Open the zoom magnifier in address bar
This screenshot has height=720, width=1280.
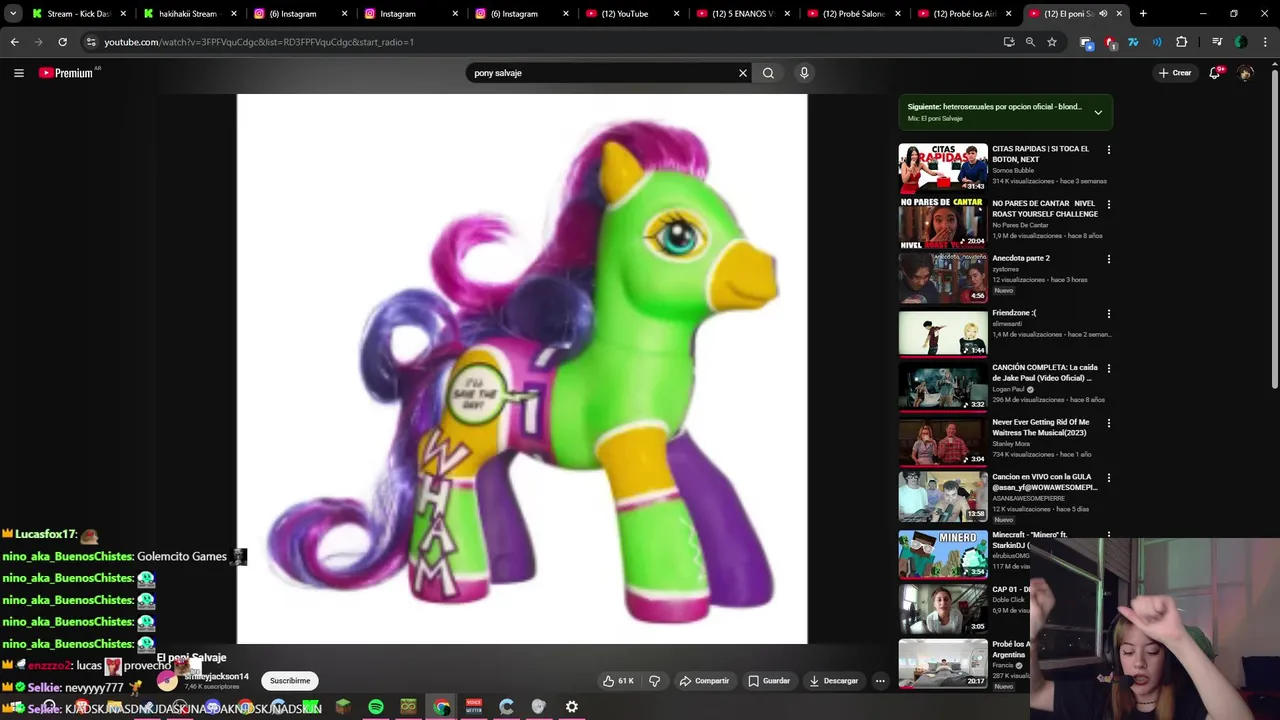[1030, 42]
